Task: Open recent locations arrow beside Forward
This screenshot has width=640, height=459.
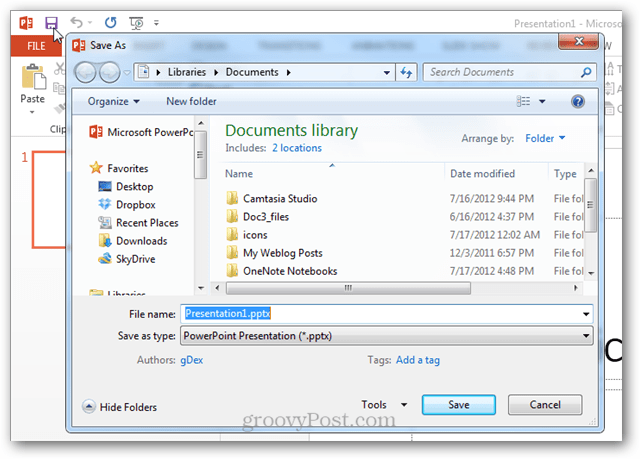Action: click(x=127, y=73)
